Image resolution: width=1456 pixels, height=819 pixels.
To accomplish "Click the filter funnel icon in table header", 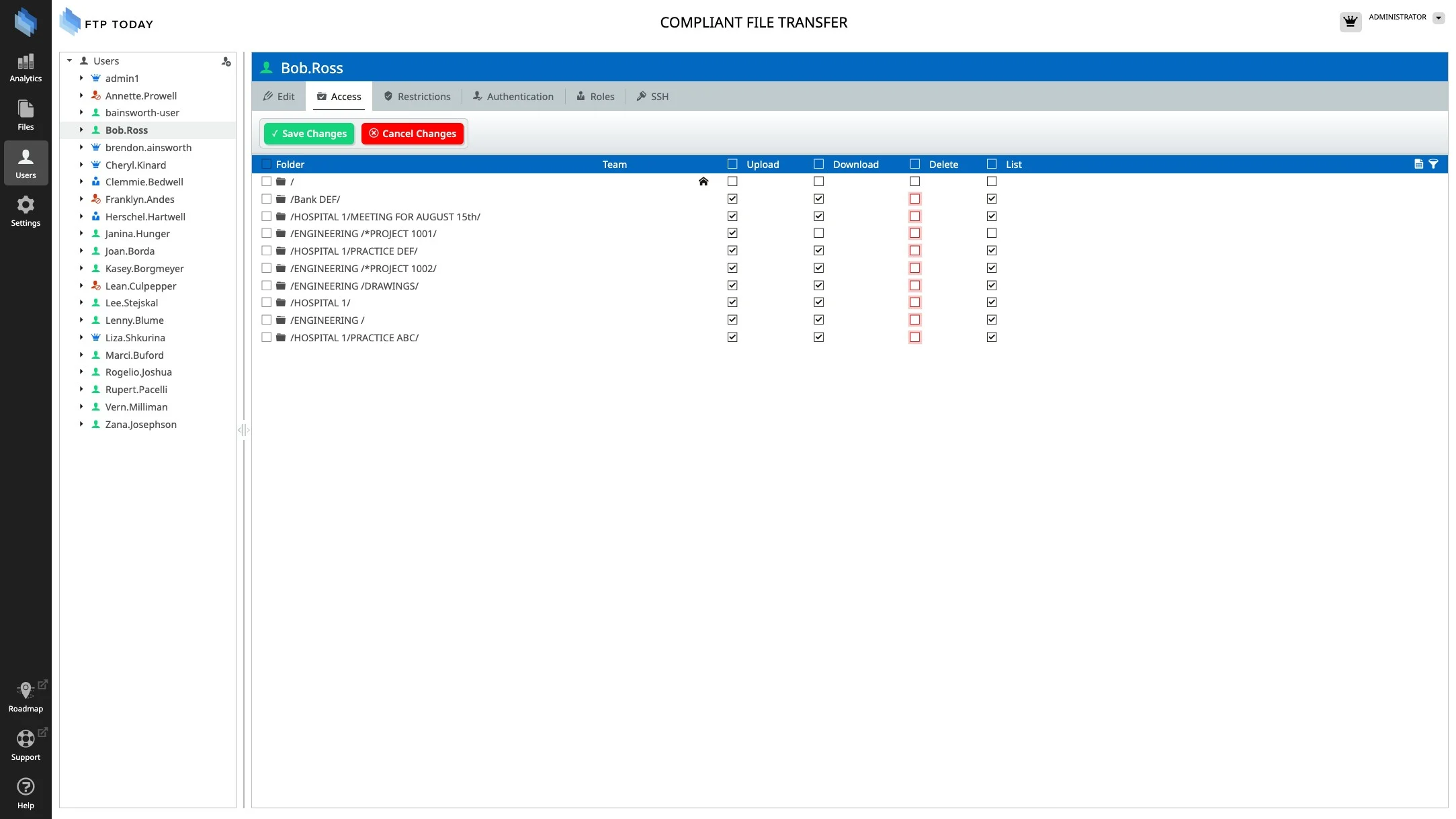I will [x=1433, y=164].
